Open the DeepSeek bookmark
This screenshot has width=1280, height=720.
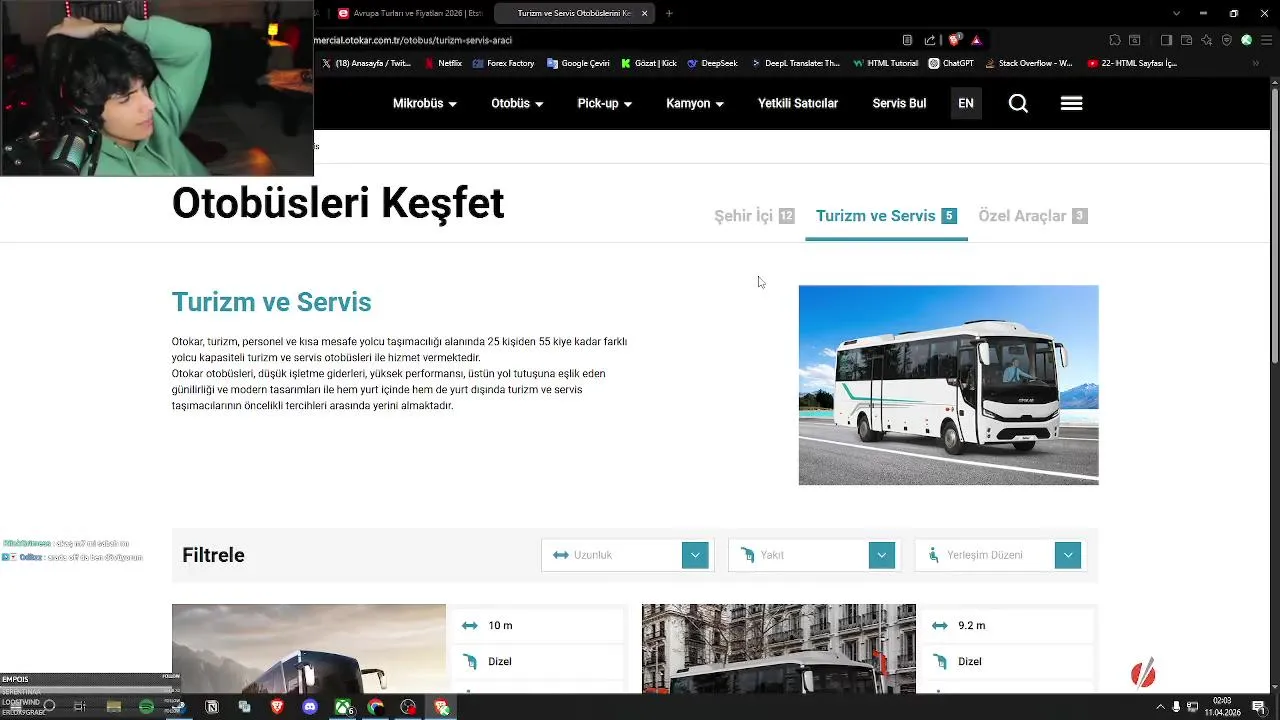(x=712, y=63)
